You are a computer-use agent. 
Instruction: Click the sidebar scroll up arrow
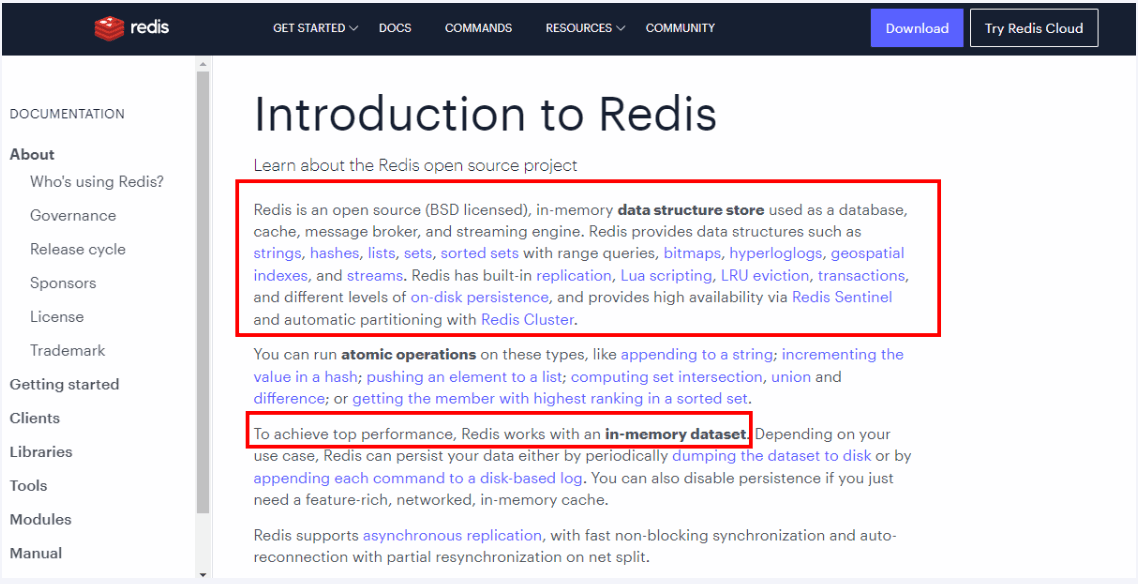pos(203,65)
